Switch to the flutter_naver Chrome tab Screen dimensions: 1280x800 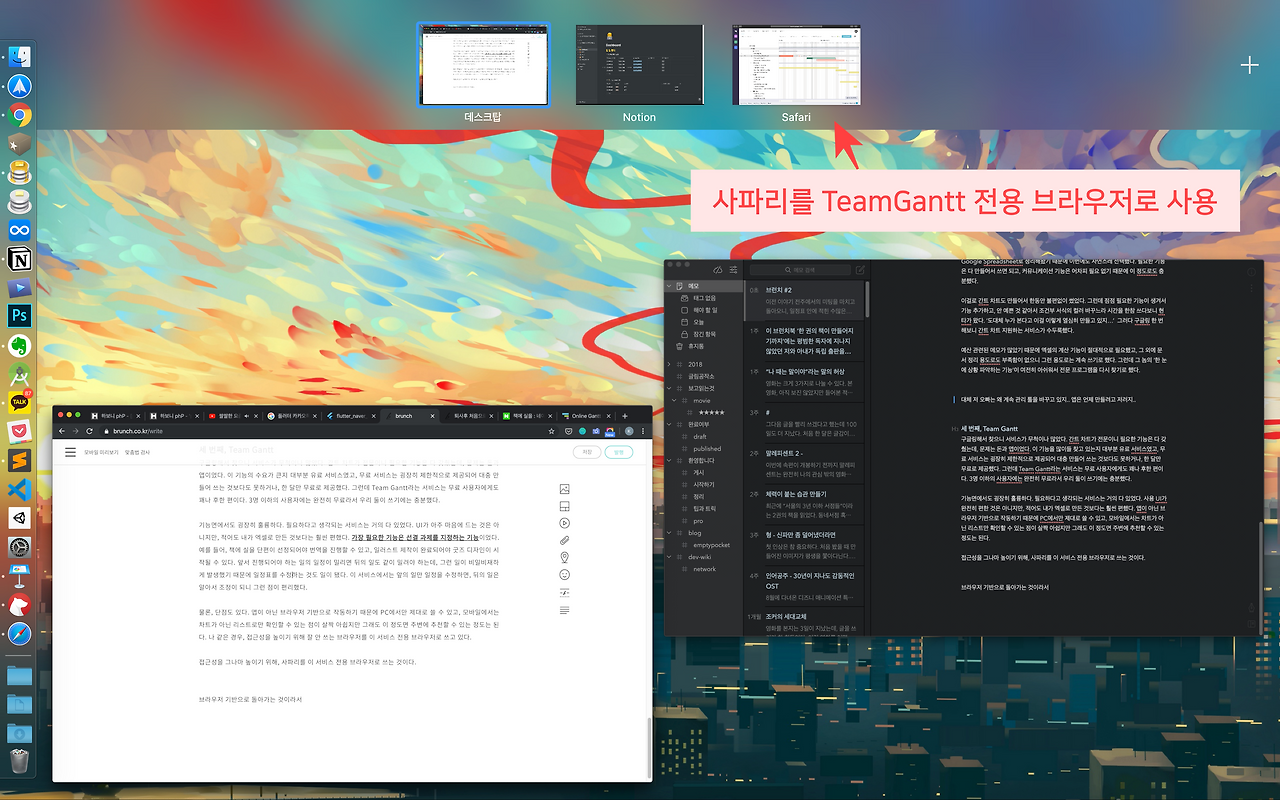coord(352,415)
